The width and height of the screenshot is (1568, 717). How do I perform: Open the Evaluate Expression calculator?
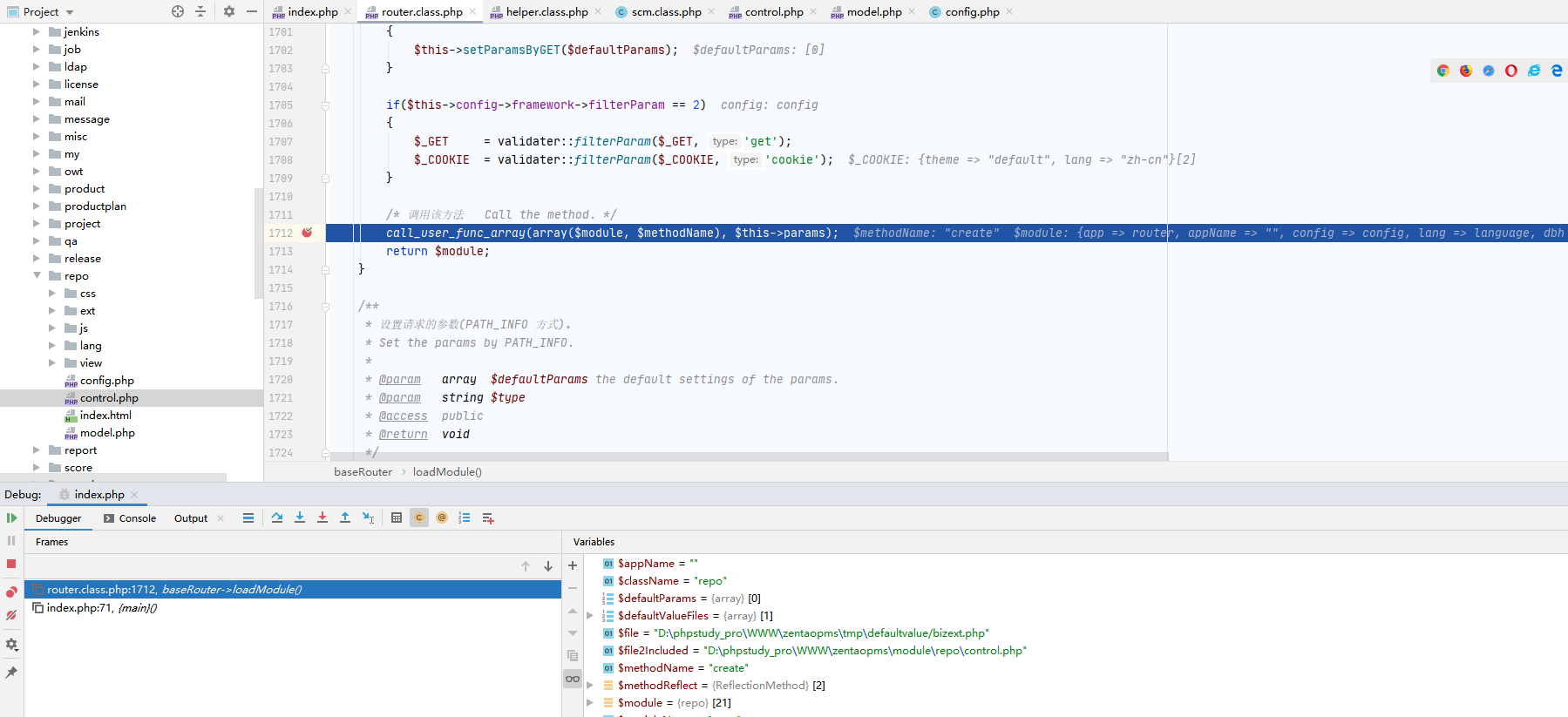pos(397,517)
